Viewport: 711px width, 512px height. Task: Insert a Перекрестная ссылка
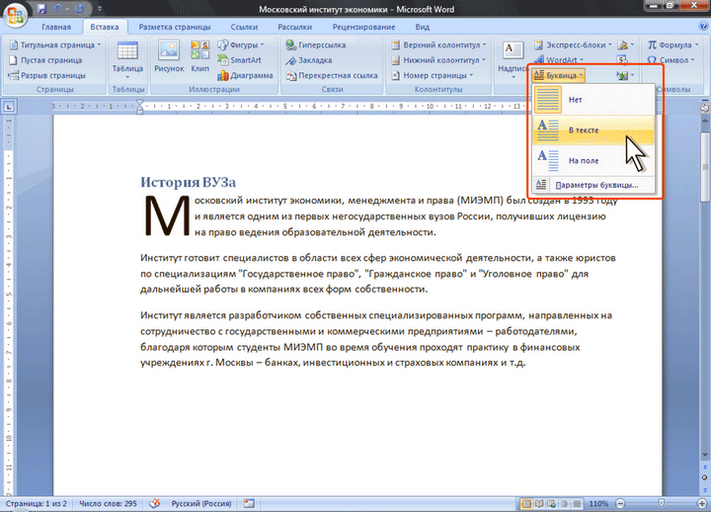pos(331,75)
